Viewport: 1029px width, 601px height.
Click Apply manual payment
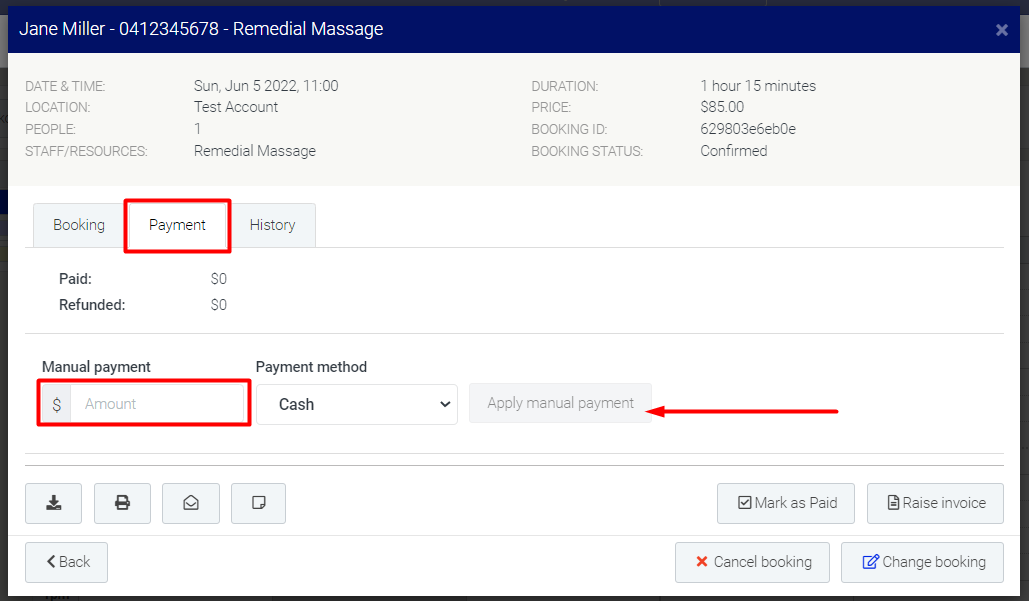(560, 403)
